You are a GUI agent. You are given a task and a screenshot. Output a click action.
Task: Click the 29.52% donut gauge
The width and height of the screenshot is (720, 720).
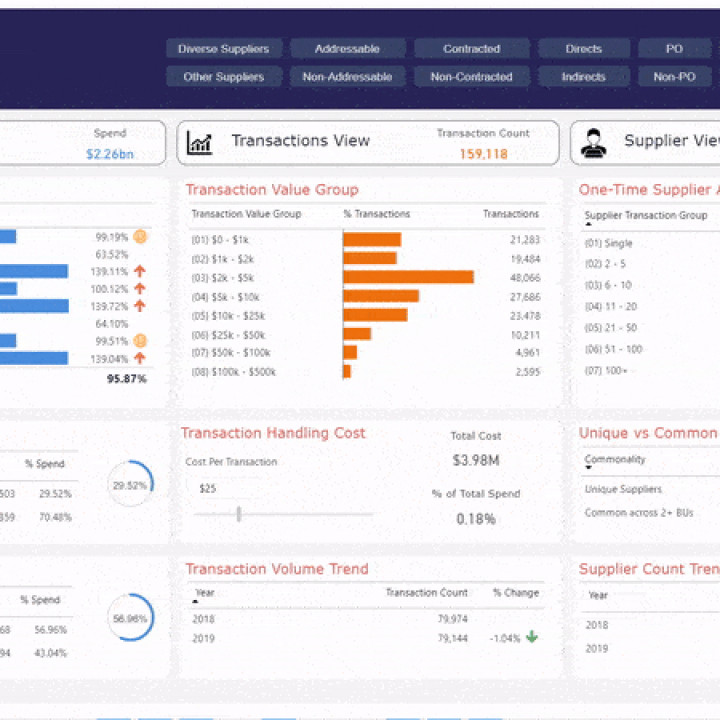tap(130, 485)
